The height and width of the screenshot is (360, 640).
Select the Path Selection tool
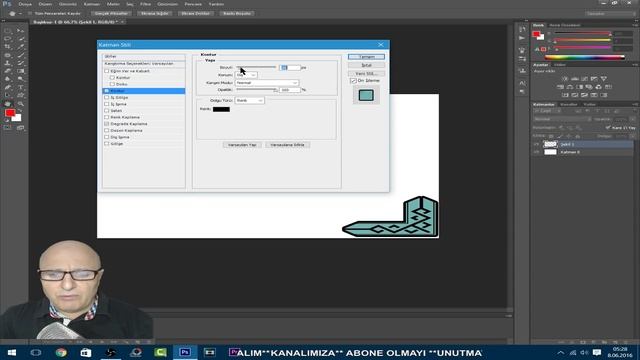pos(8,95)
